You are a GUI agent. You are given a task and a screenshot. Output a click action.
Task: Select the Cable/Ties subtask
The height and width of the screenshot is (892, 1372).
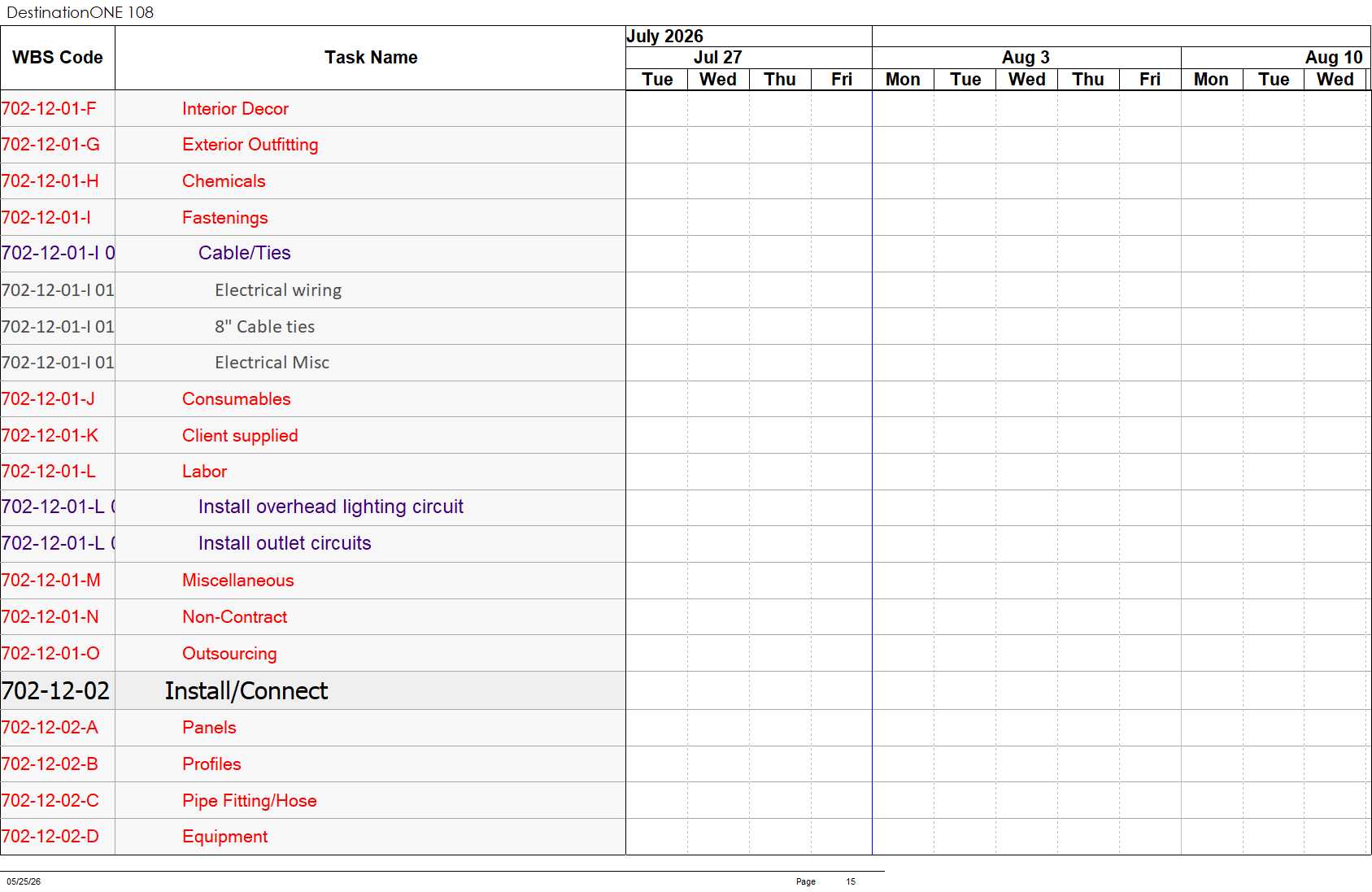coord(244,253)
